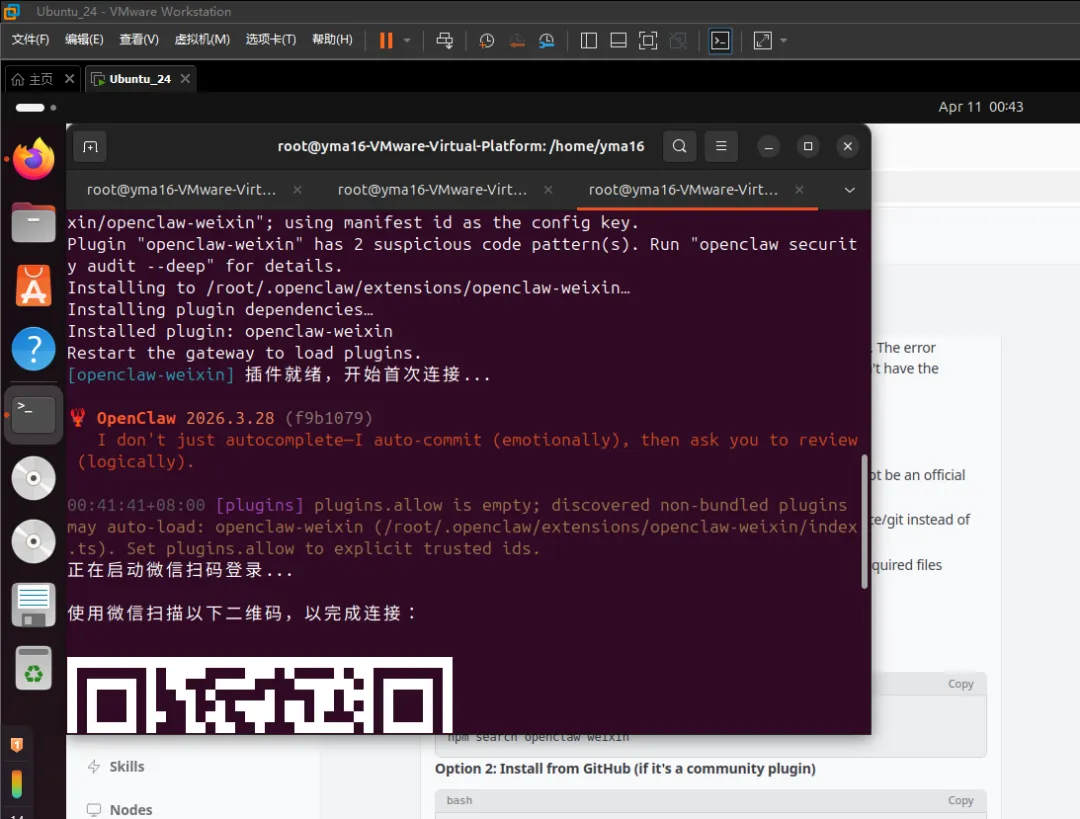
Task: Expand the terminal tab list chevron
Action: 849,190
